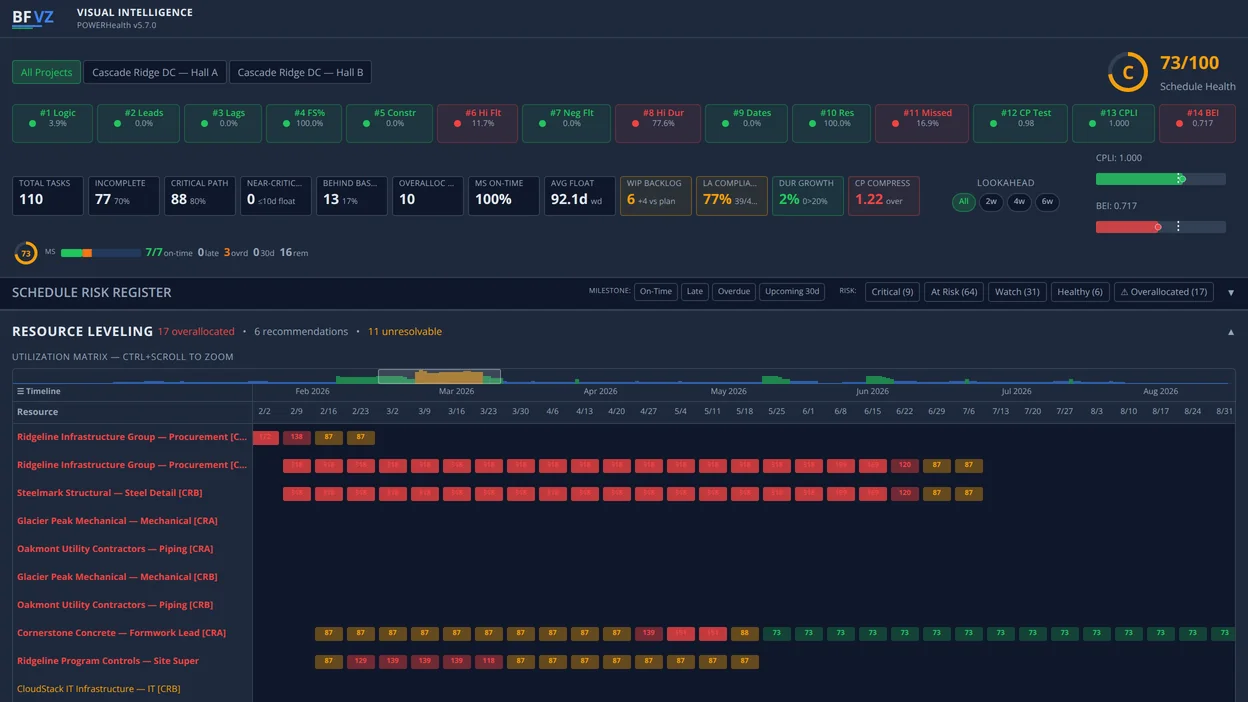Open the #3 Lags check card
The image size is (1248, 702).
(223, 123)
